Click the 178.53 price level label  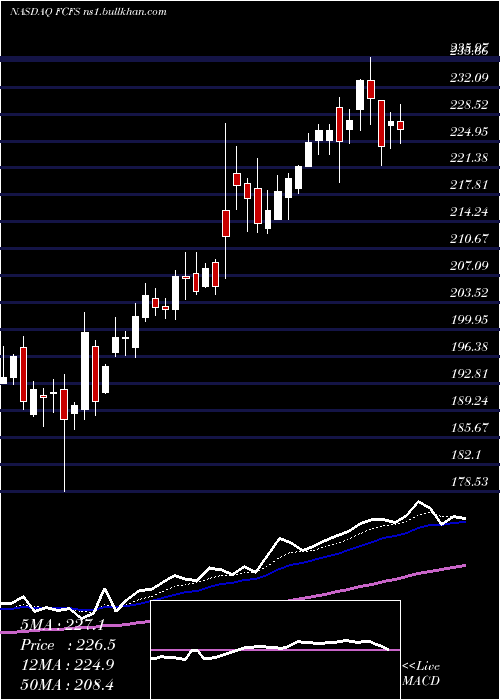(x=469, y=482)
